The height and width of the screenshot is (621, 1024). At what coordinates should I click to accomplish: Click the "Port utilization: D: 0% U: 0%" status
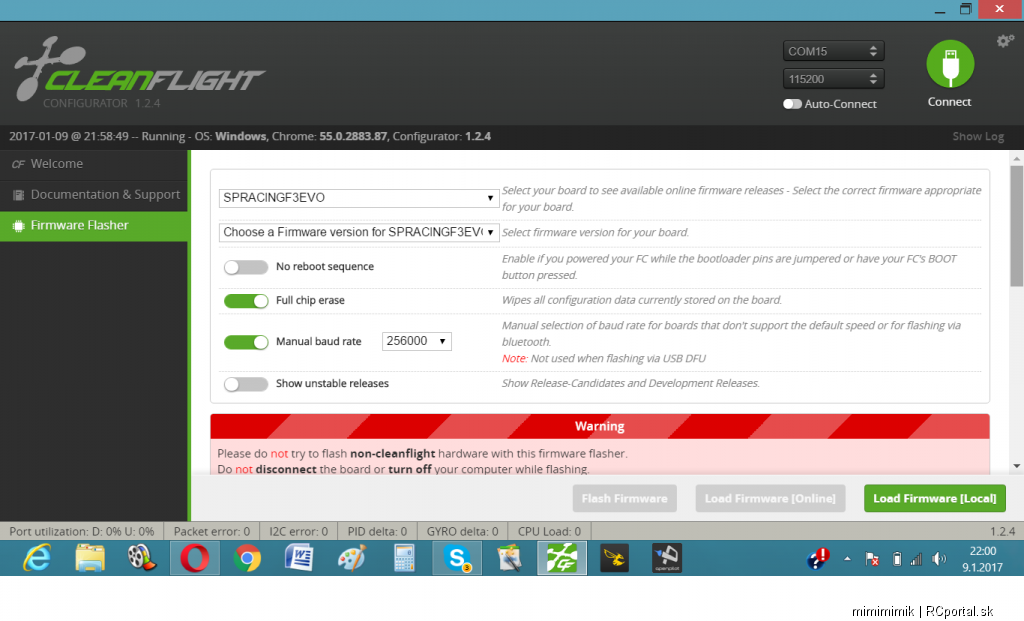click(82, 532)
